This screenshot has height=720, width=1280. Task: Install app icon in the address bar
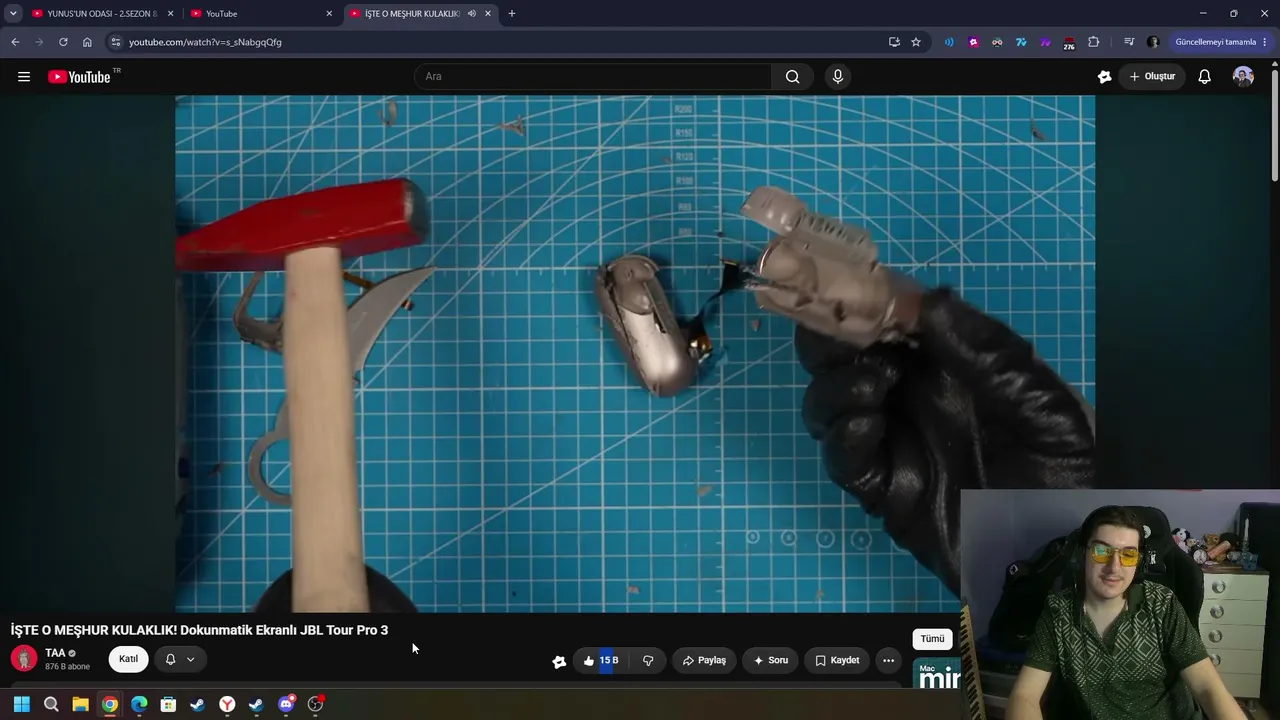pos(894,42)
